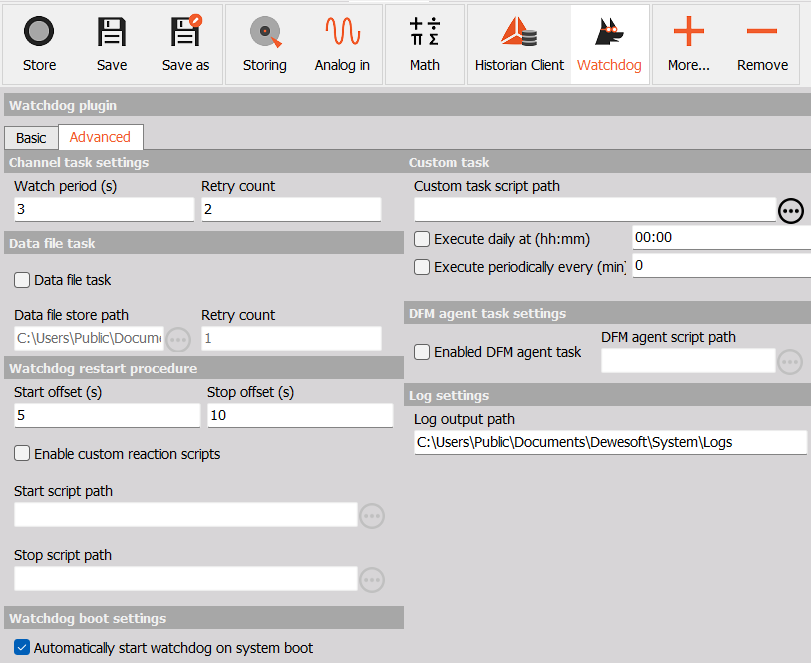
Task: Check Execute daily at option
Action: (x=420, y=237)
